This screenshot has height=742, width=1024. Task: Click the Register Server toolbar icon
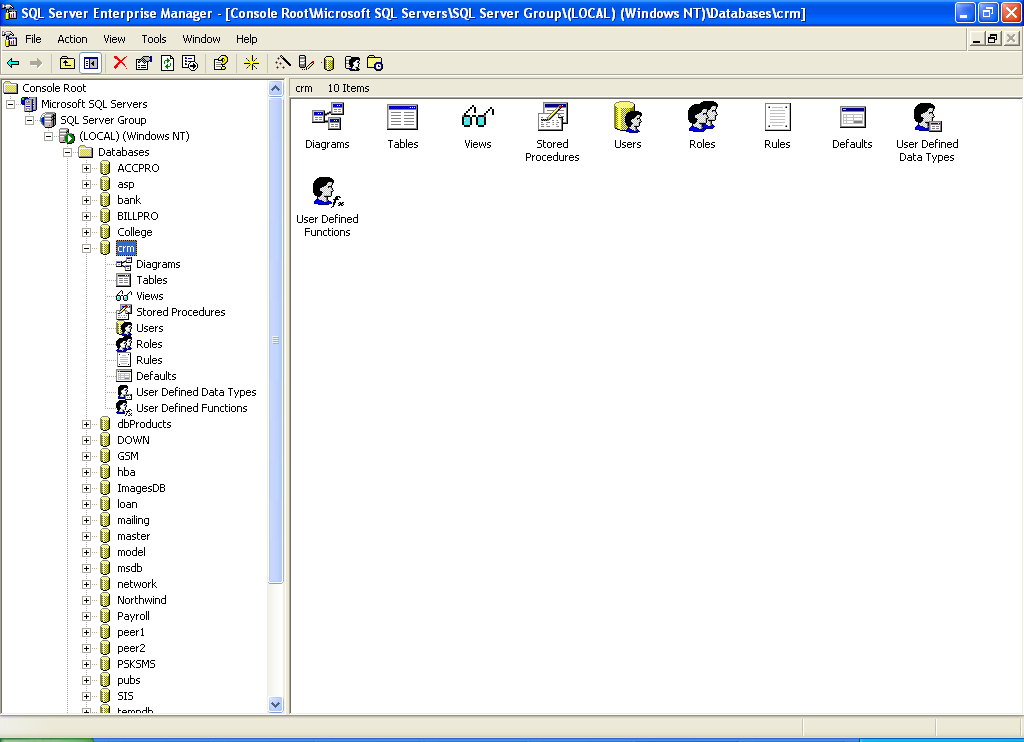[306, 63]
